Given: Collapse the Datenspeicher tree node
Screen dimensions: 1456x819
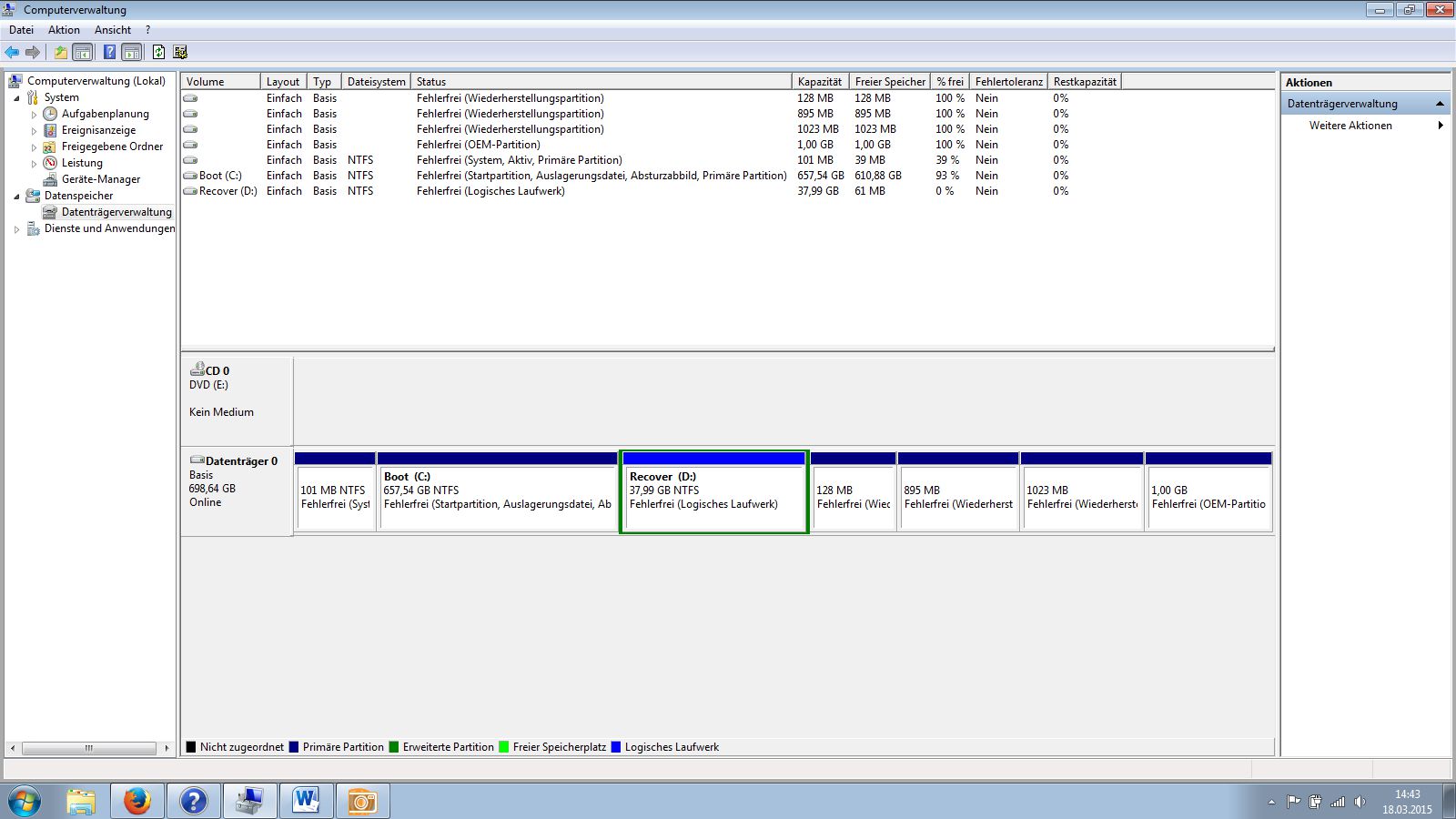Looking at the screenshot, I should point(16,197).
